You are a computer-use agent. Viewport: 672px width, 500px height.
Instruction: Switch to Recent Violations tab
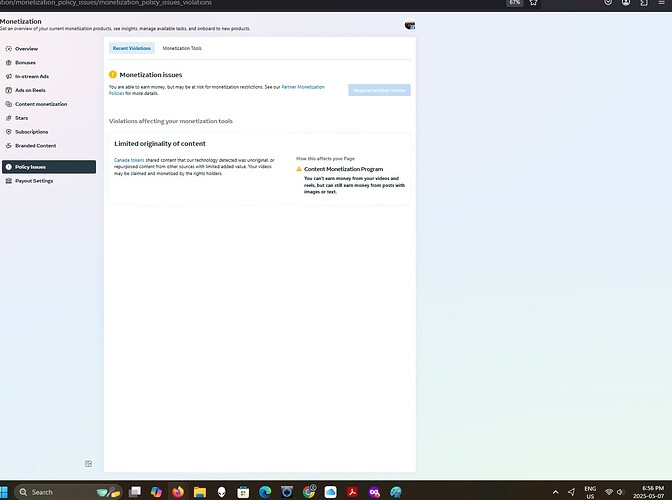click(132, 48)
